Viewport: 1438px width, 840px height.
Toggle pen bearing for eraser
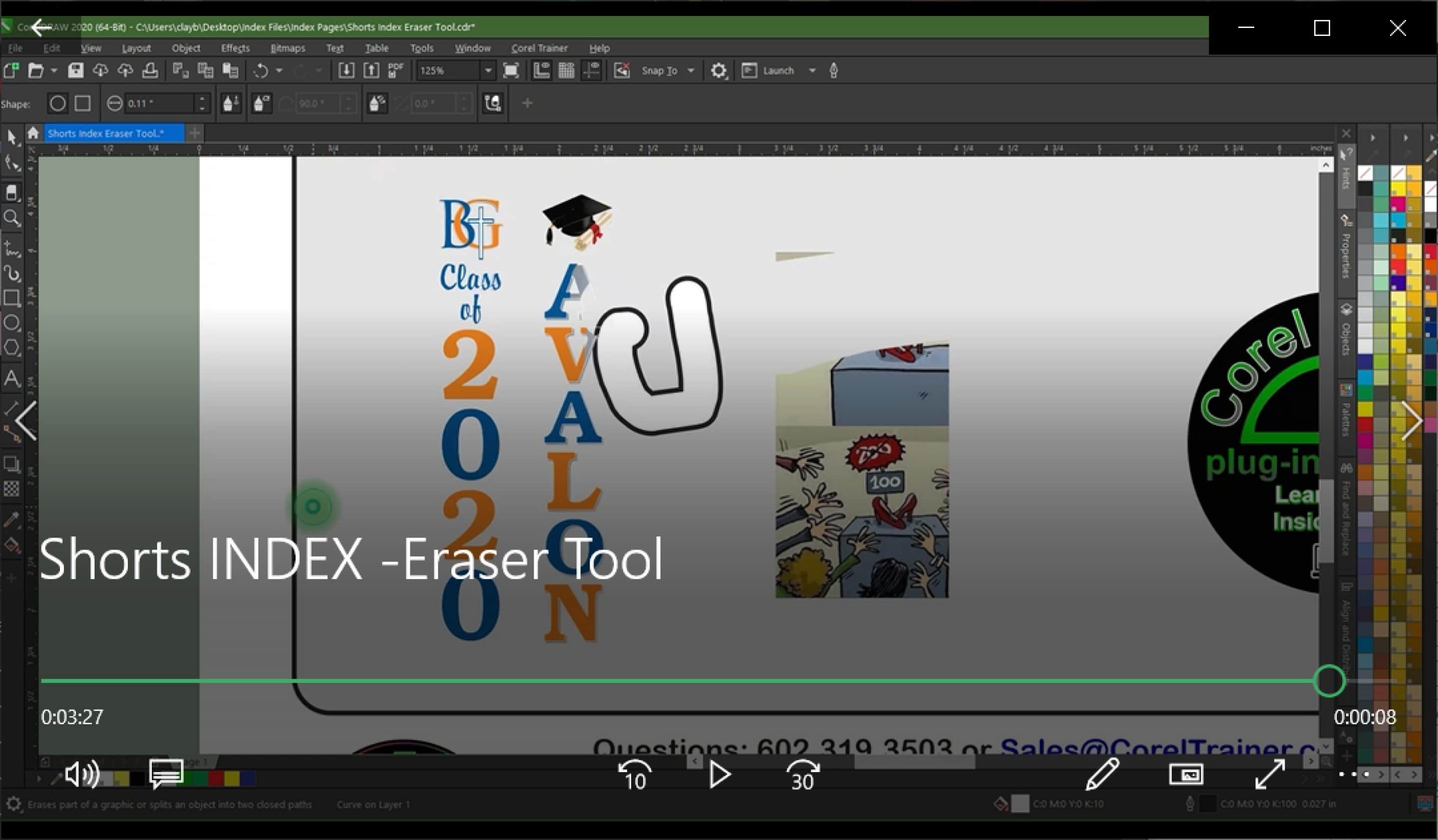[x=377, y=103]
